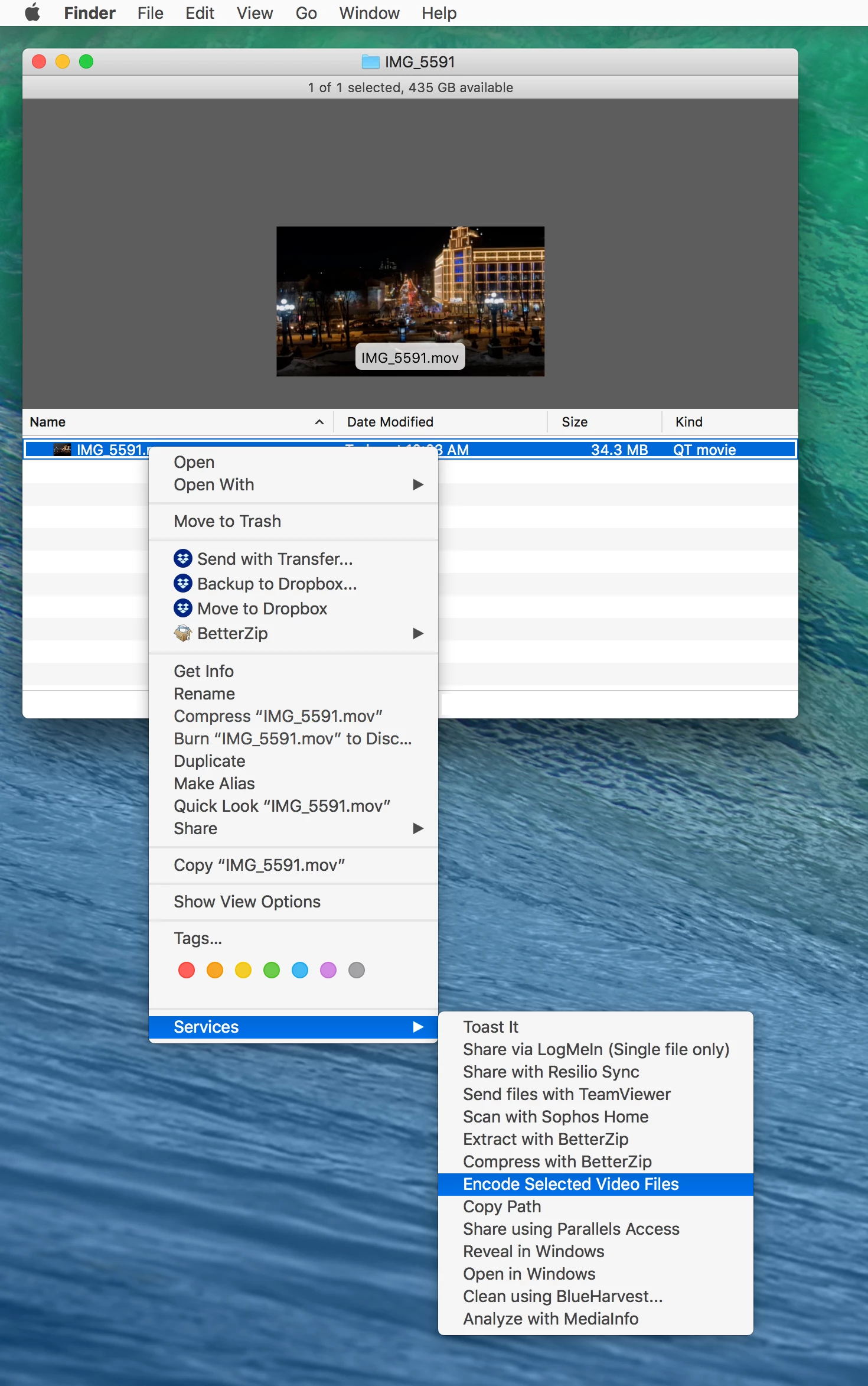Image resolution: width=868 pixels, height=1386 pixels.
Task: Click the Finder menu
Action: [89, 13]
